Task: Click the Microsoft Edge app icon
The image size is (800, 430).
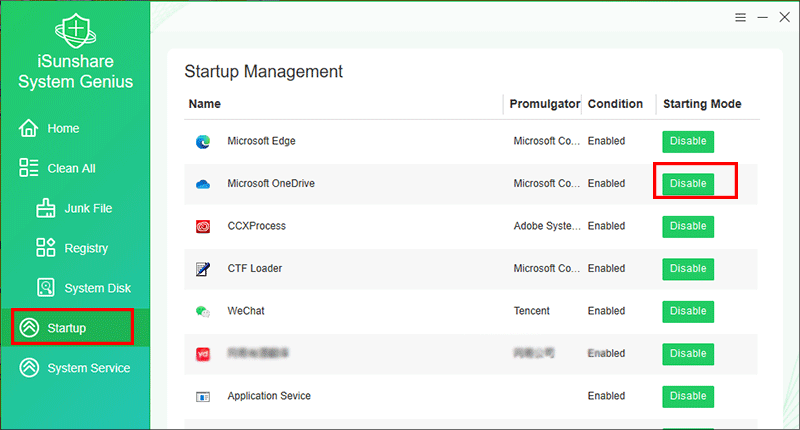Action: tap(203, 142)
